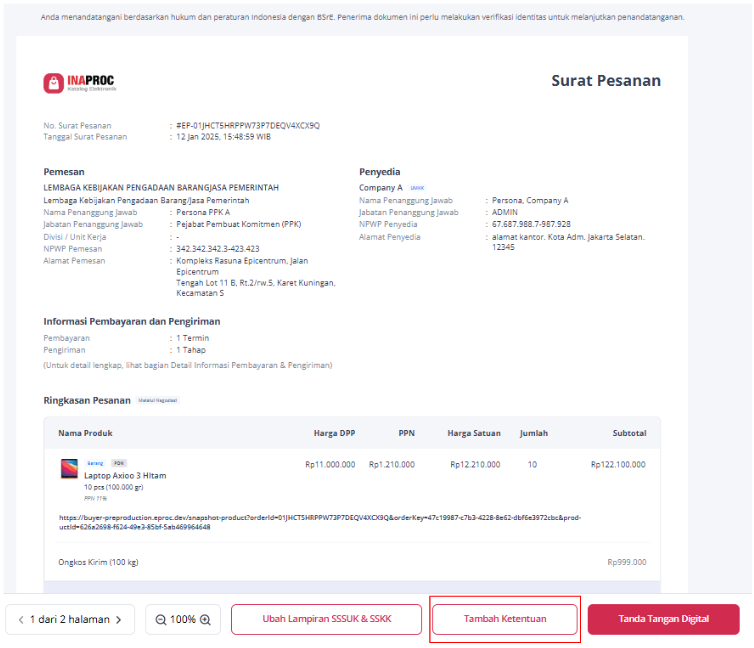The width and height of the screenshot is (754, 648).
Task: Click the Nama Produk column header
Action: coord(85,434)
